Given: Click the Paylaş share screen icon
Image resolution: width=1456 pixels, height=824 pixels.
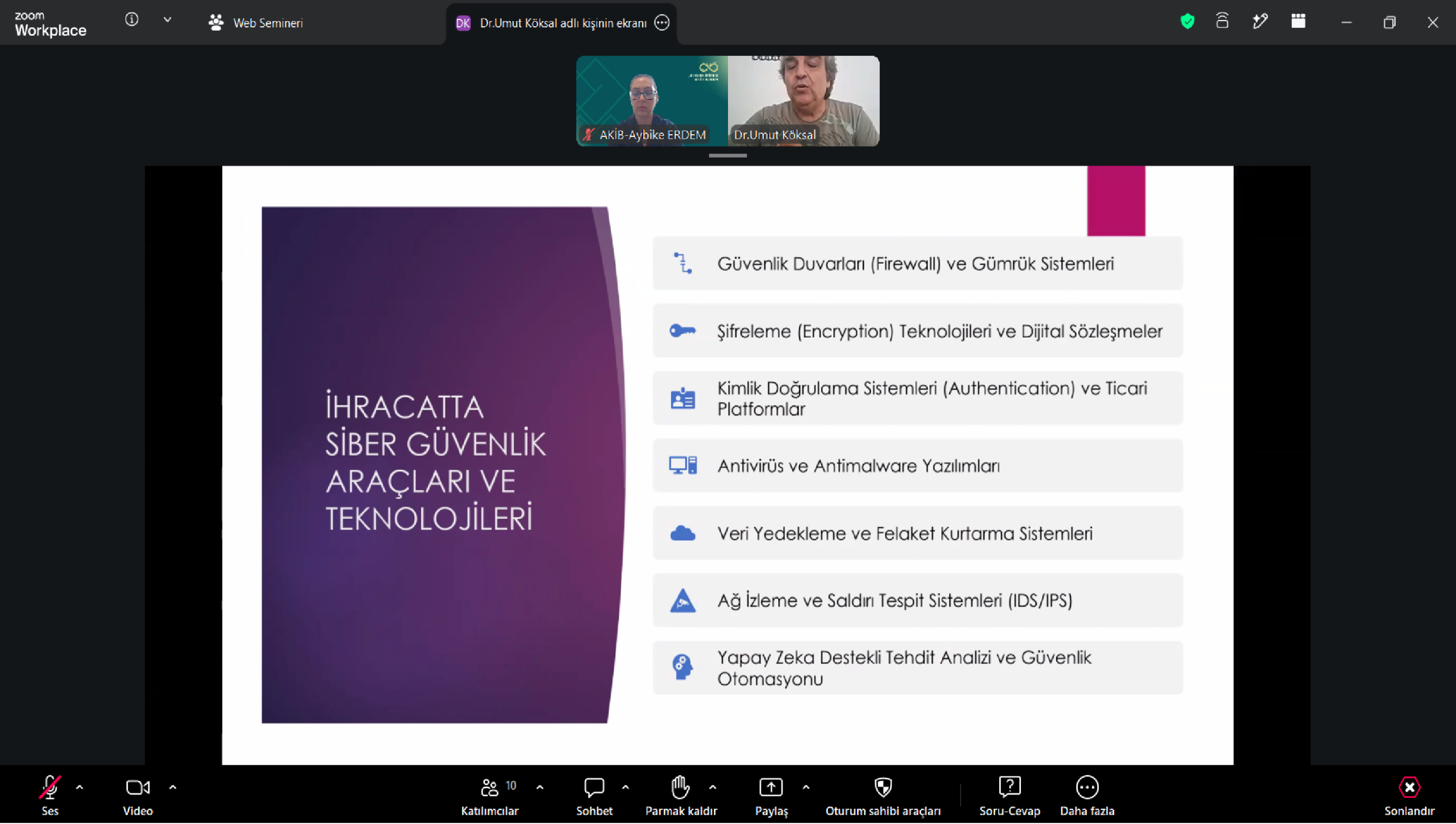Looking at the screenshot, I should 771,788.
